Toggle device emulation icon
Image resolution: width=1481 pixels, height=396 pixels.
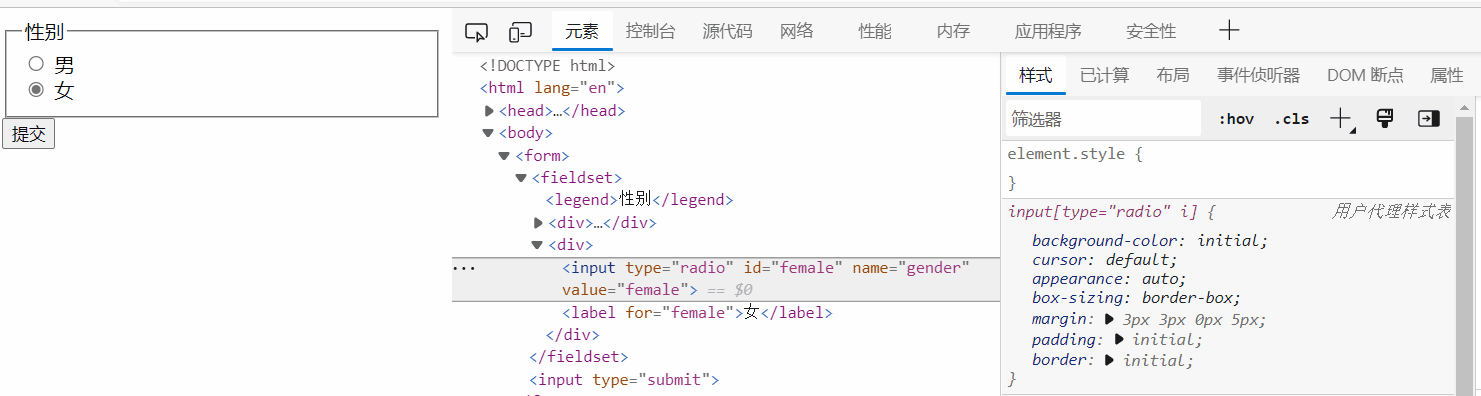520,32
